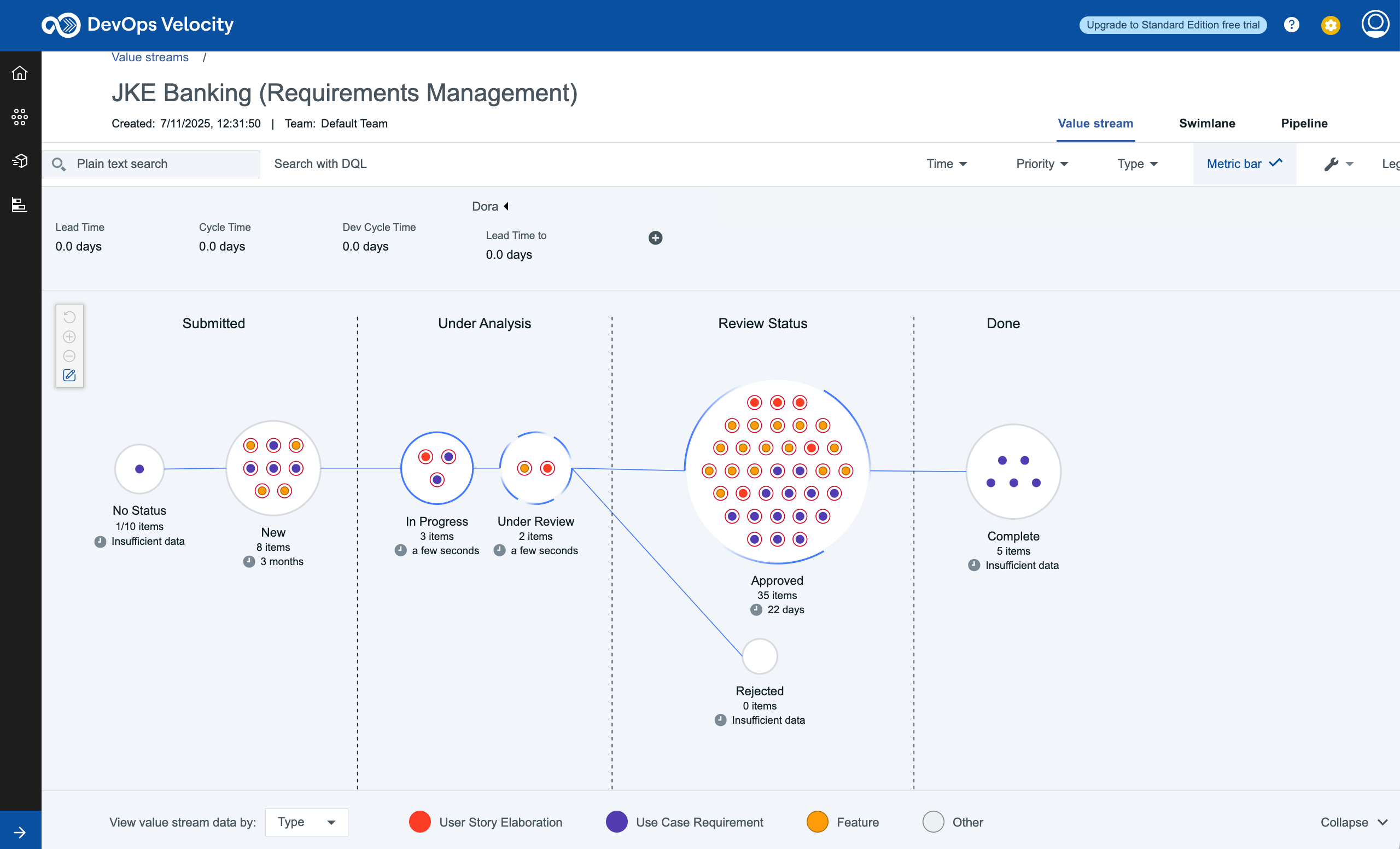Switch to the Swimlane tab
This screenshot has width=1400, height=849.
point(1207,123)
